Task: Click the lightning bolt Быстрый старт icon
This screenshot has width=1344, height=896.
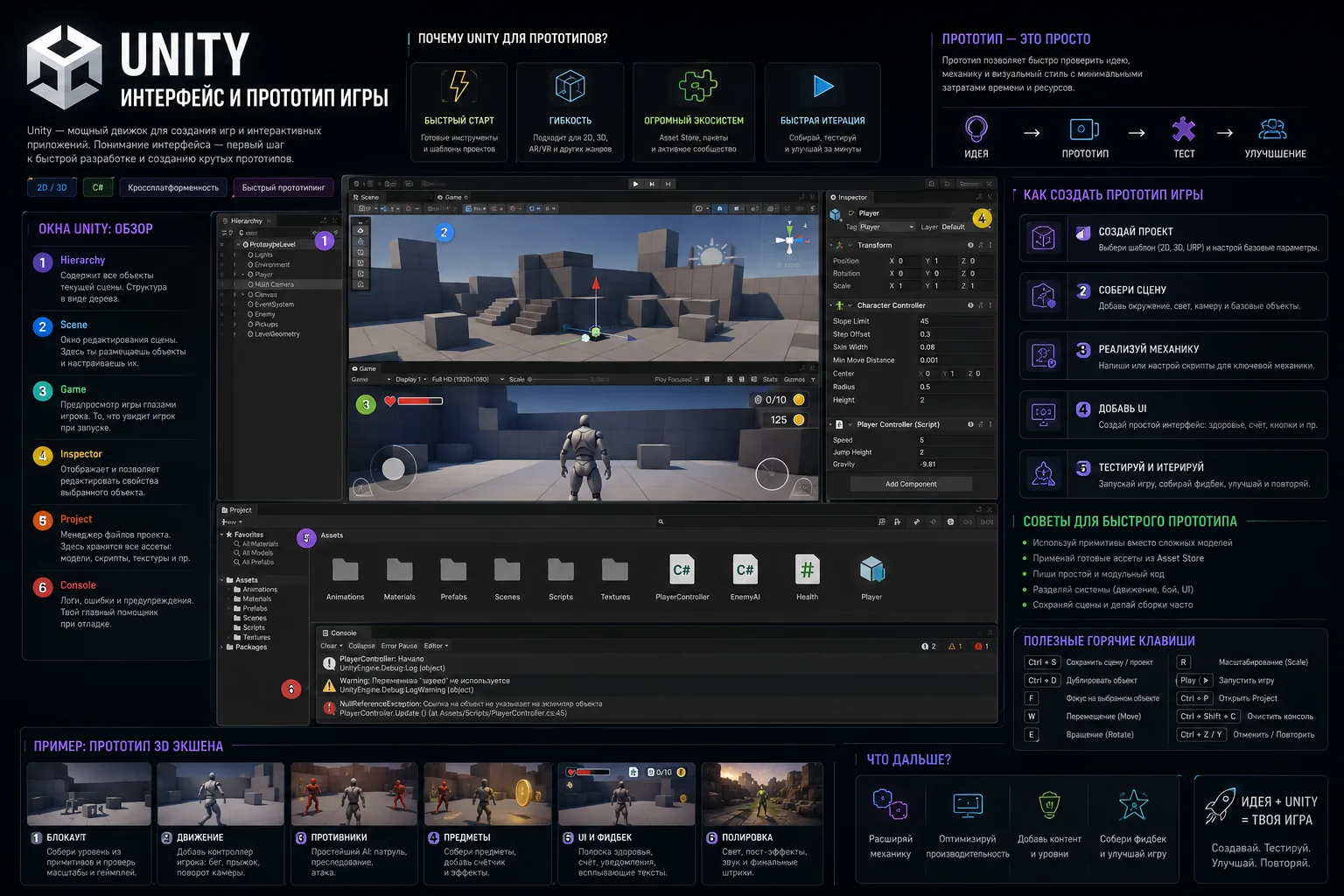Action: (458, 87)
